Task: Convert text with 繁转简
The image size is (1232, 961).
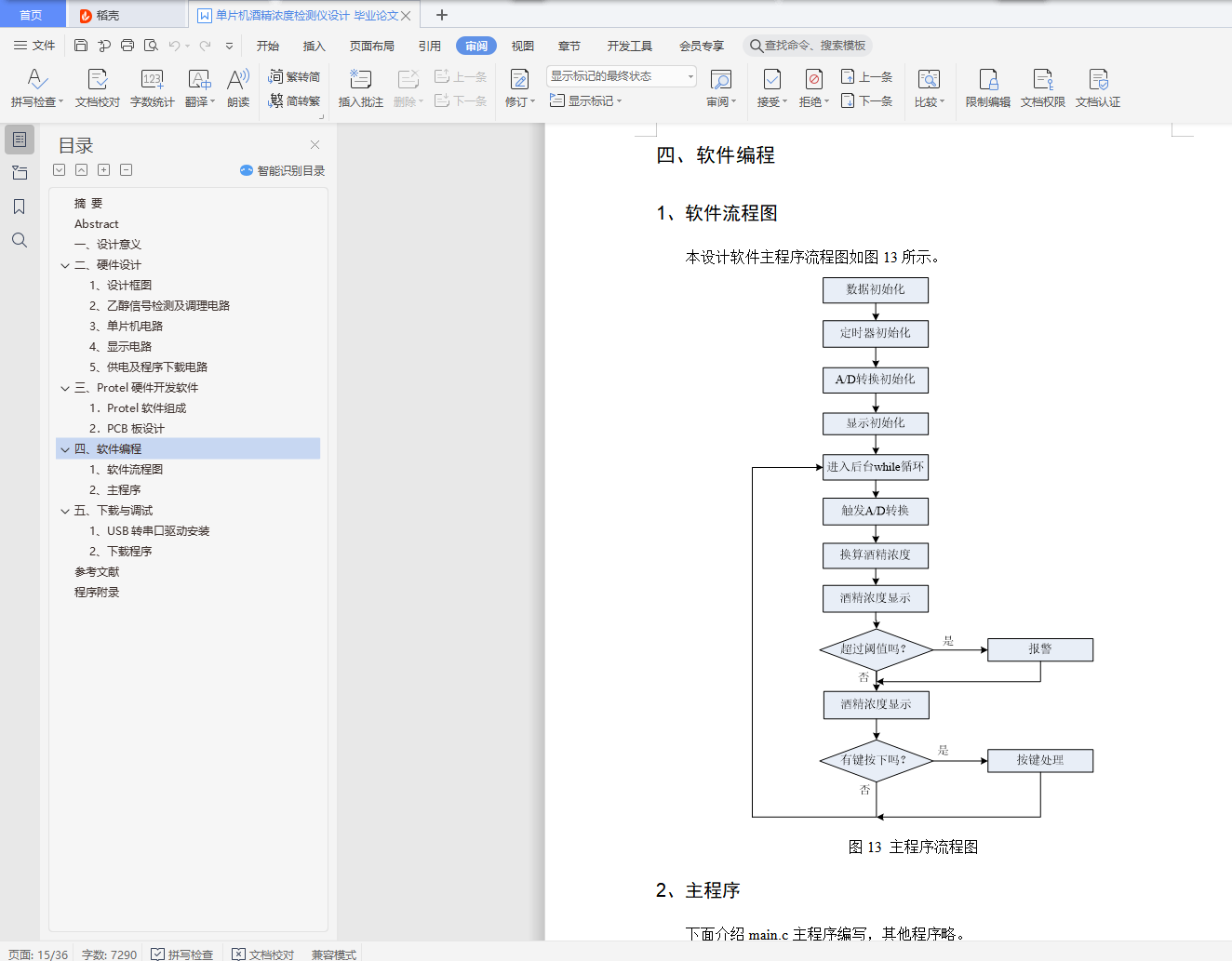Action: pyautogui.click(x=294, y=76)
